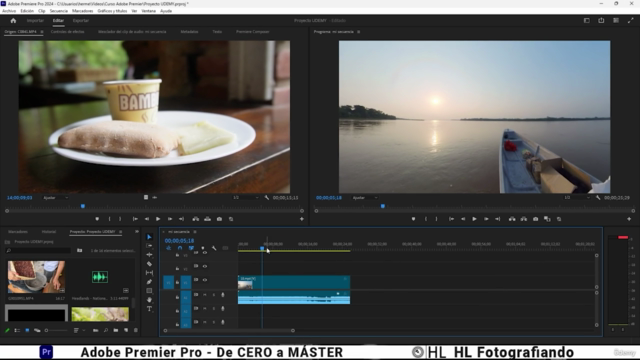
Task: Switch Project panel to list view
Action: tap(17, 330)
